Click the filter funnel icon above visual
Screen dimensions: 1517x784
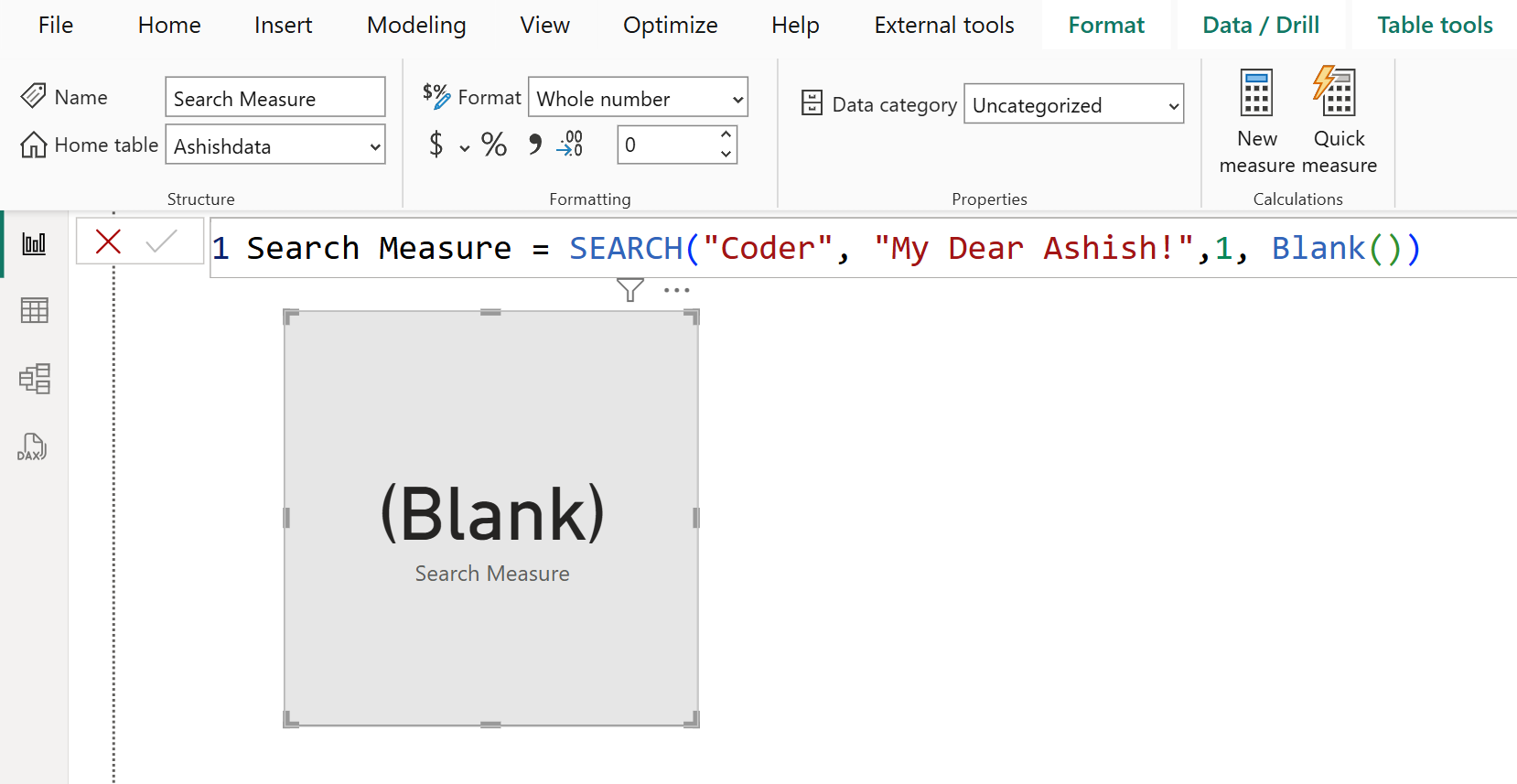coord(629,290)
